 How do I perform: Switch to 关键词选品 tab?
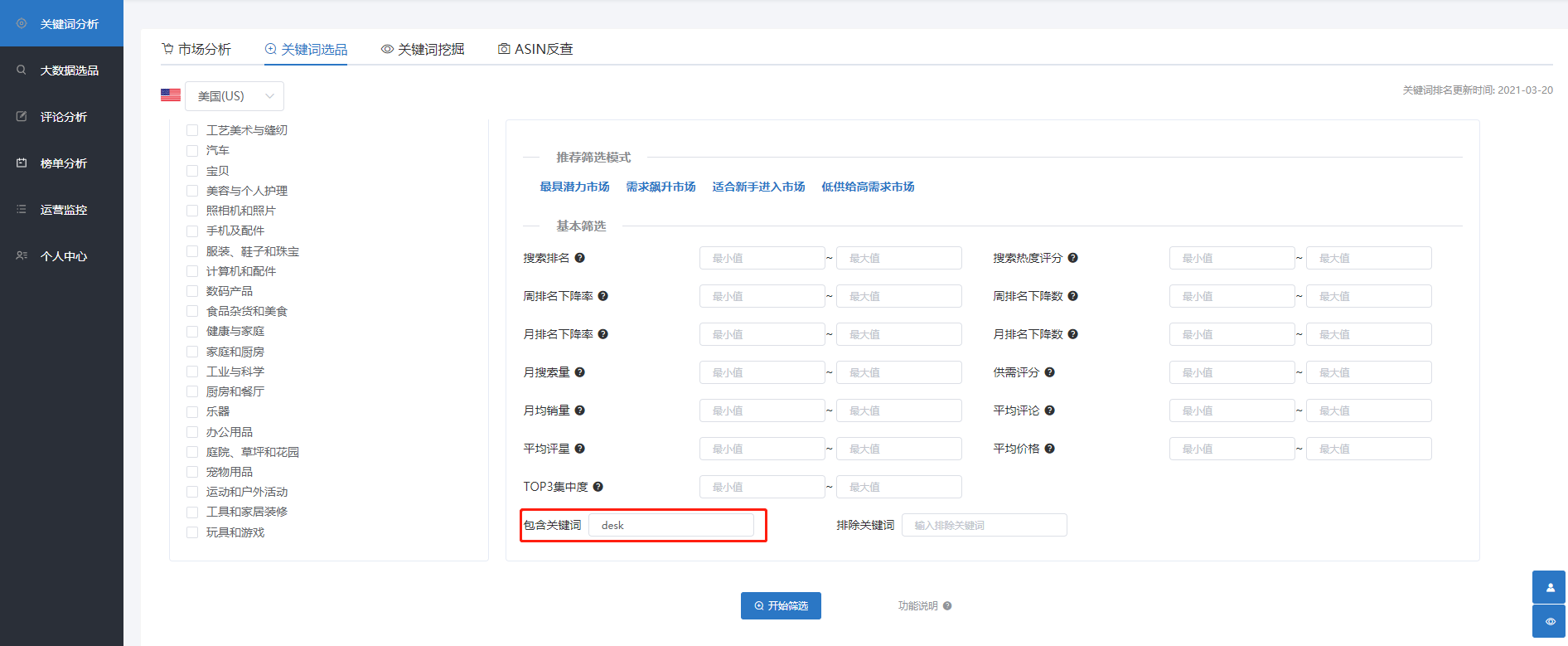tap(306, 49)
